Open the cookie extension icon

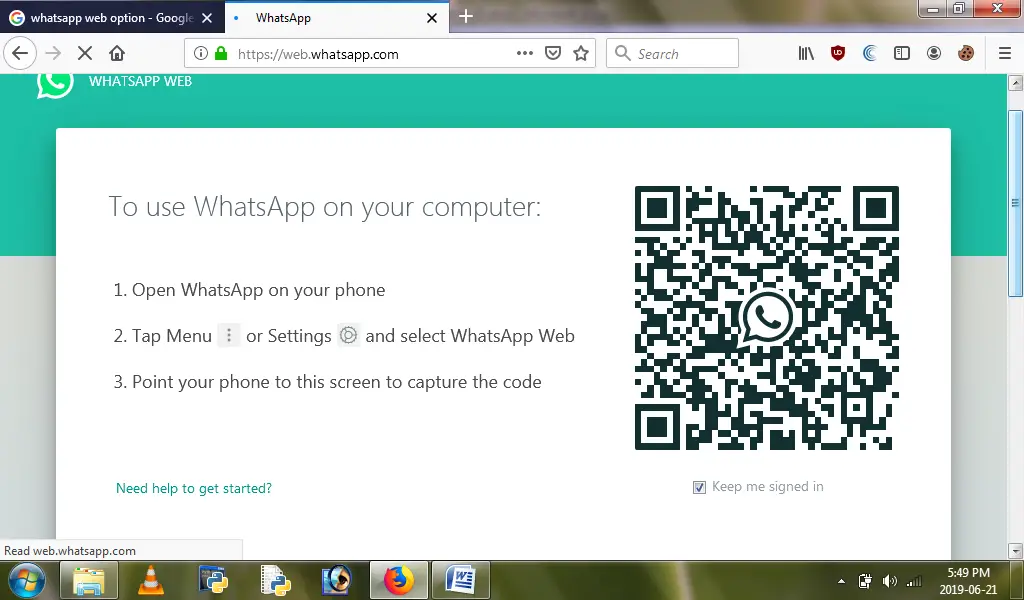point(966,54)
